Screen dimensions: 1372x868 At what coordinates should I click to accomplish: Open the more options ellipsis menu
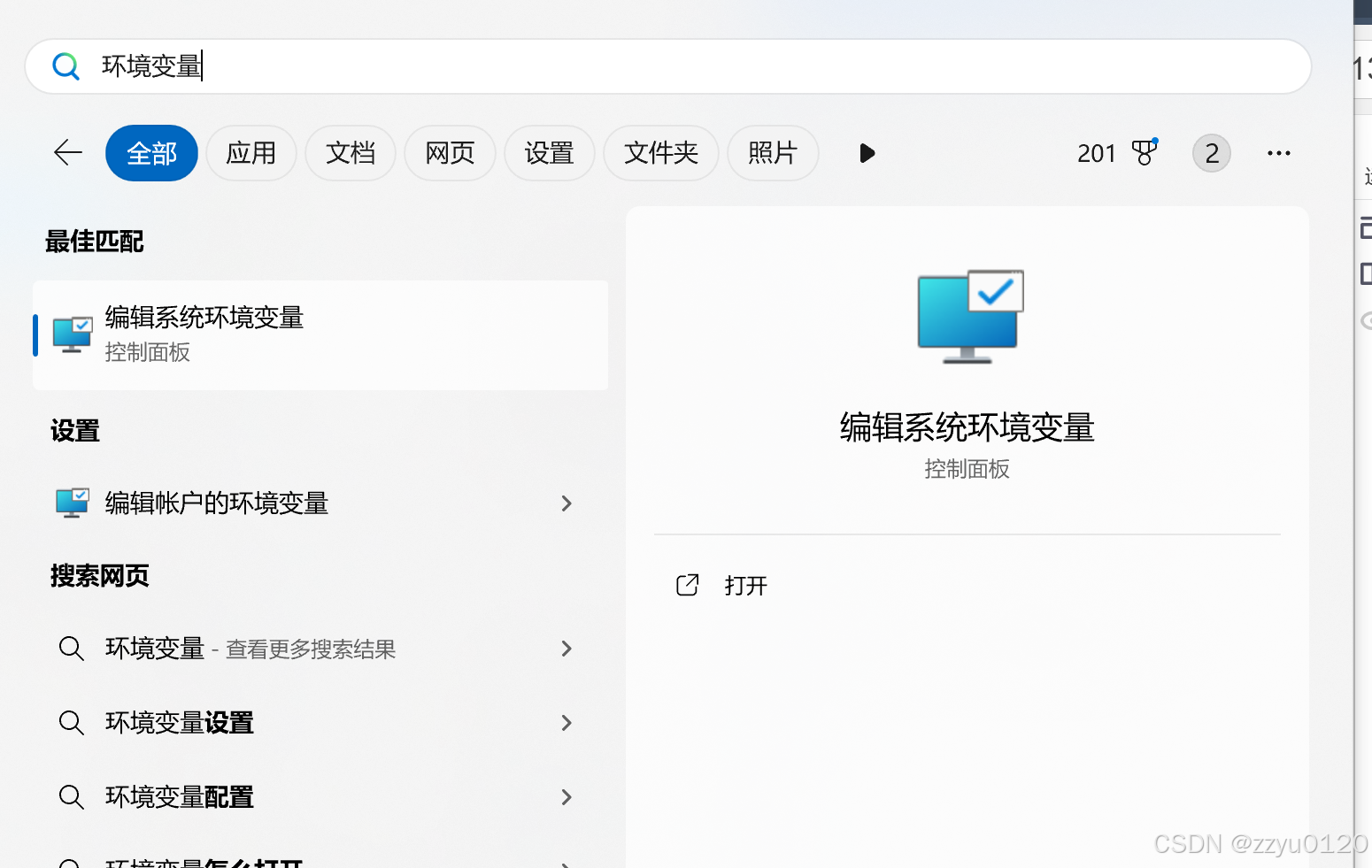(1278, 153)
